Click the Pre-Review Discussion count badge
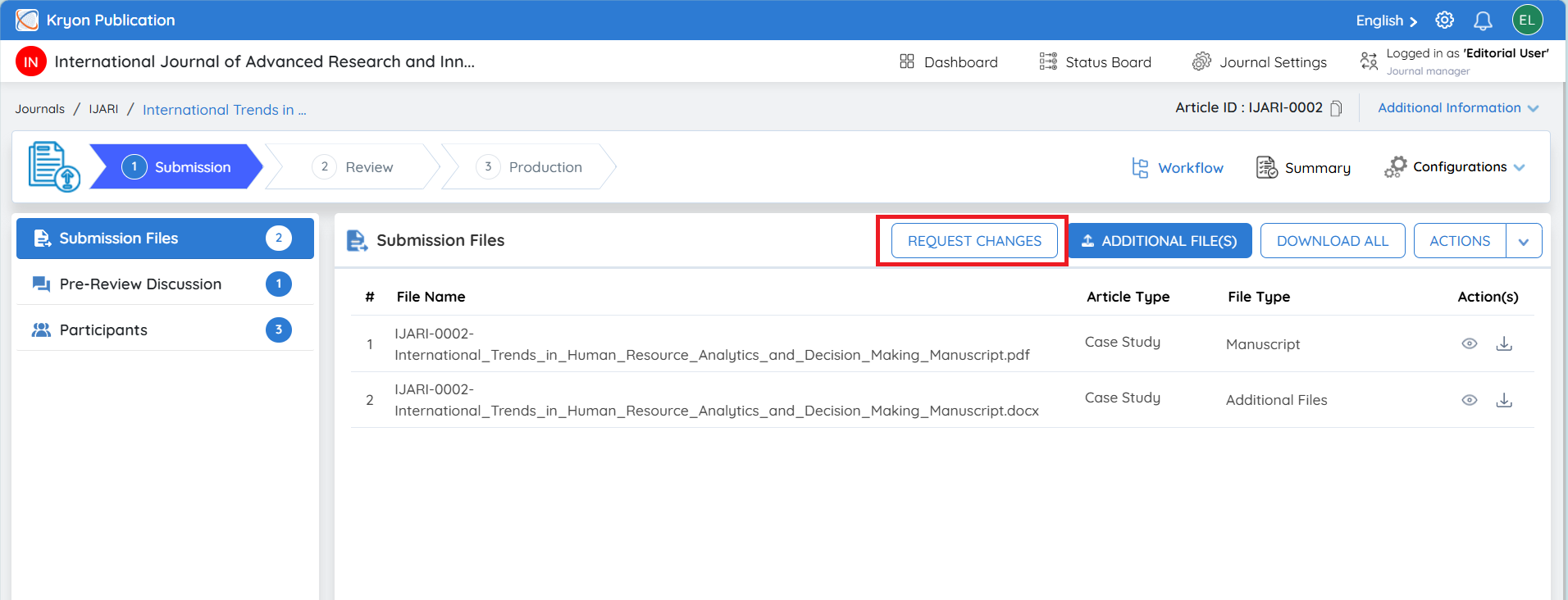This screenshot has width=1568, height=600. tap(279, 284)
